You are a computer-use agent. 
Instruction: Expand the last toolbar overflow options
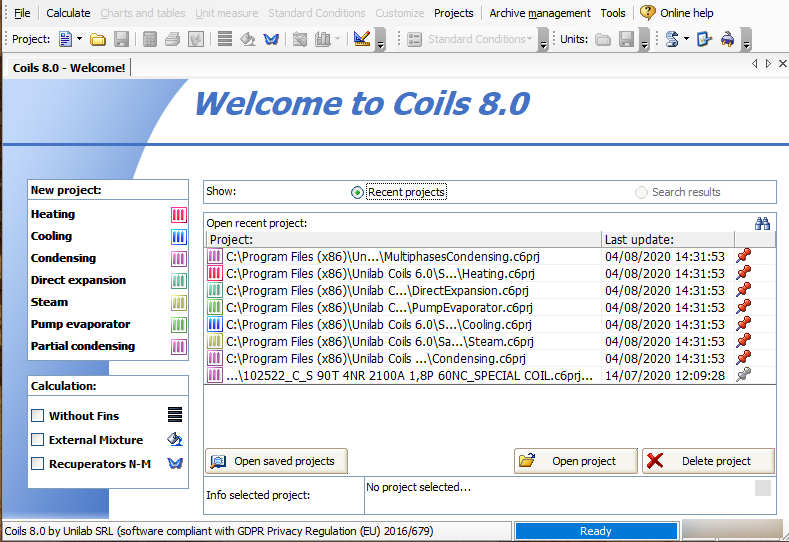tap(747, 39)
